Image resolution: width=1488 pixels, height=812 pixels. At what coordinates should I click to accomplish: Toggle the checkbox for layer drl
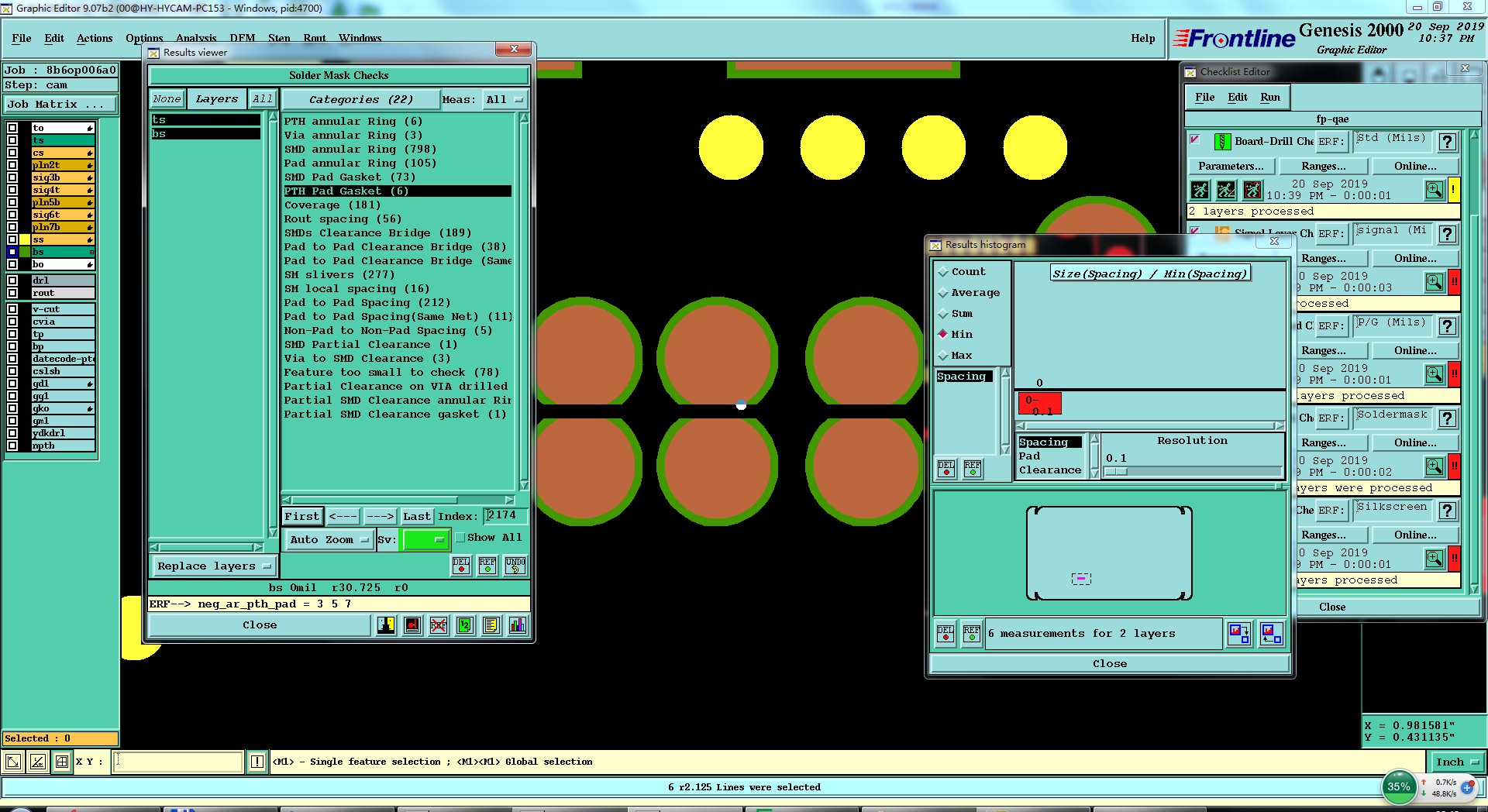(12, 280)
